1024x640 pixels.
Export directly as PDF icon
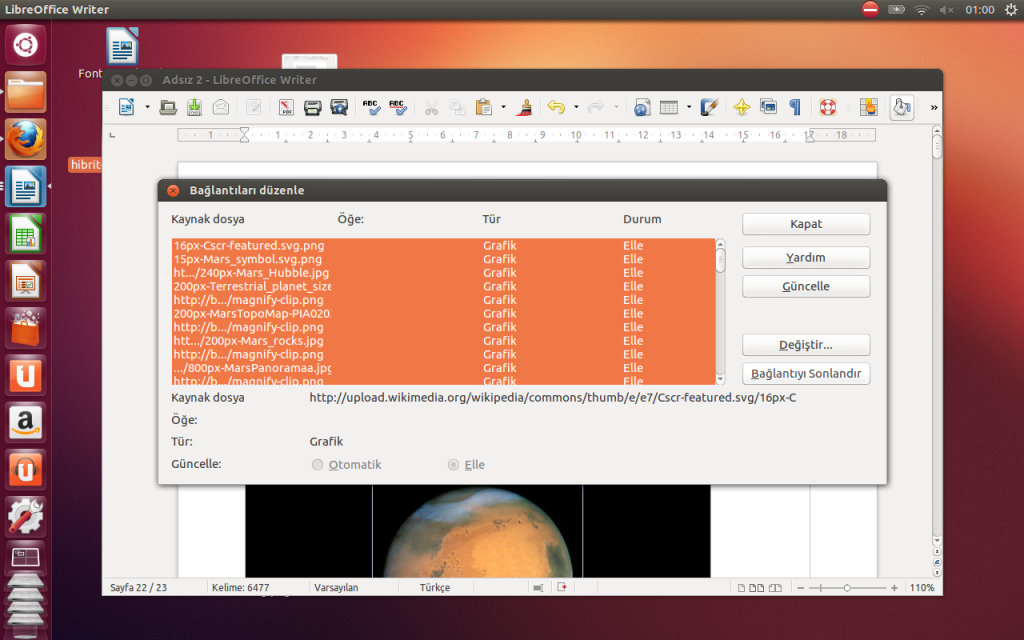tap(286, 107)
